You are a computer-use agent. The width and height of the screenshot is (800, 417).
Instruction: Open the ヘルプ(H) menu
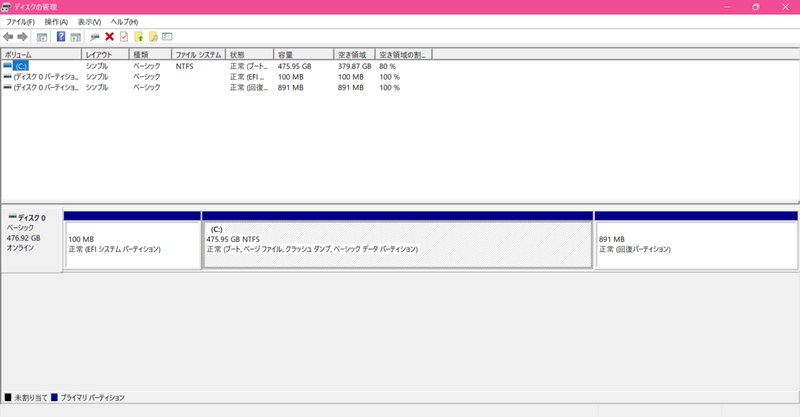[124, 22]
